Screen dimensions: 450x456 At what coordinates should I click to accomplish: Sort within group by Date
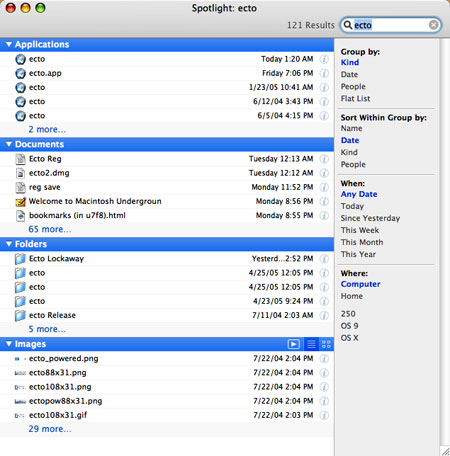point(350,140)
